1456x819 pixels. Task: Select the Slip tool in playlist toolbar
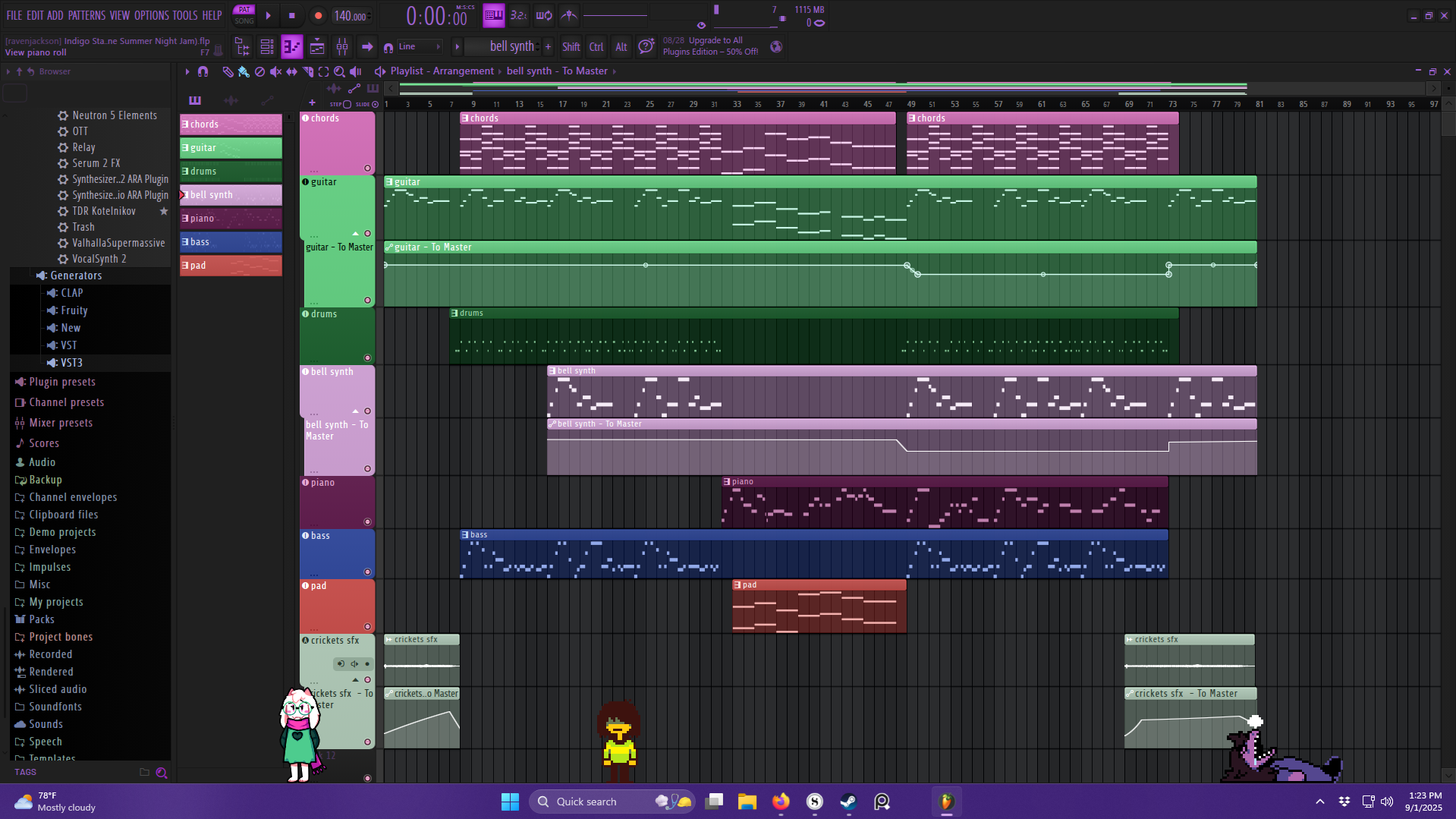tap(291, 71)
